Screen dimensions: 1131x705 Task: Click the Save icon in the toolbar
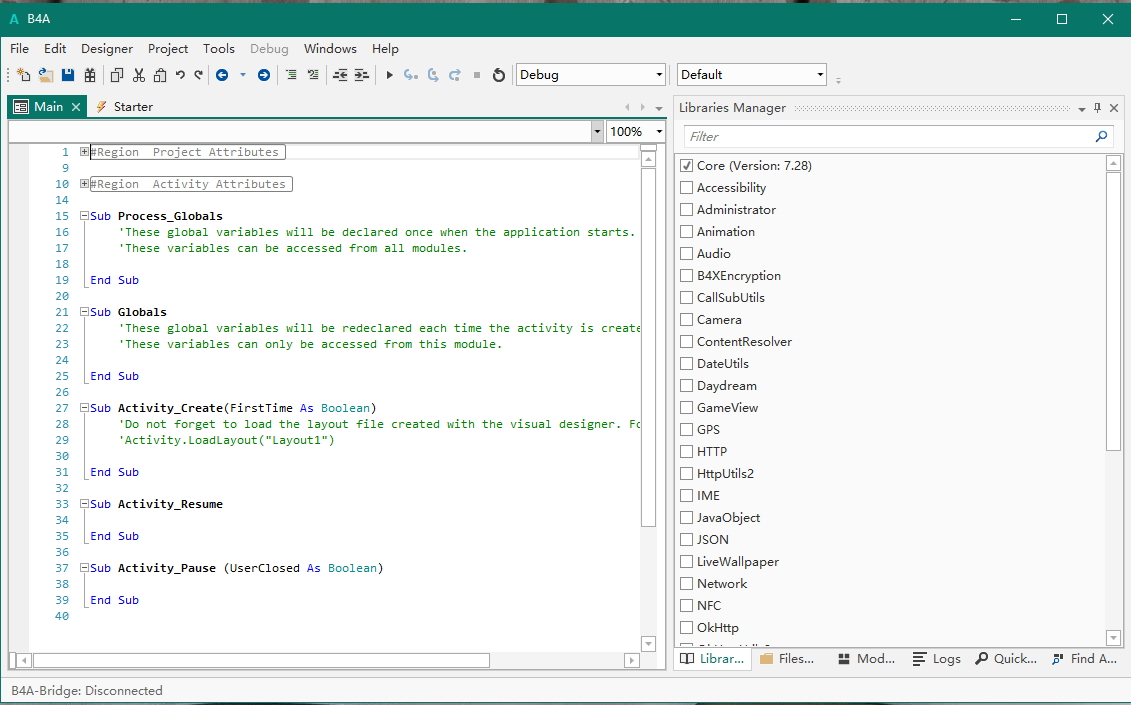pos(68,75)
